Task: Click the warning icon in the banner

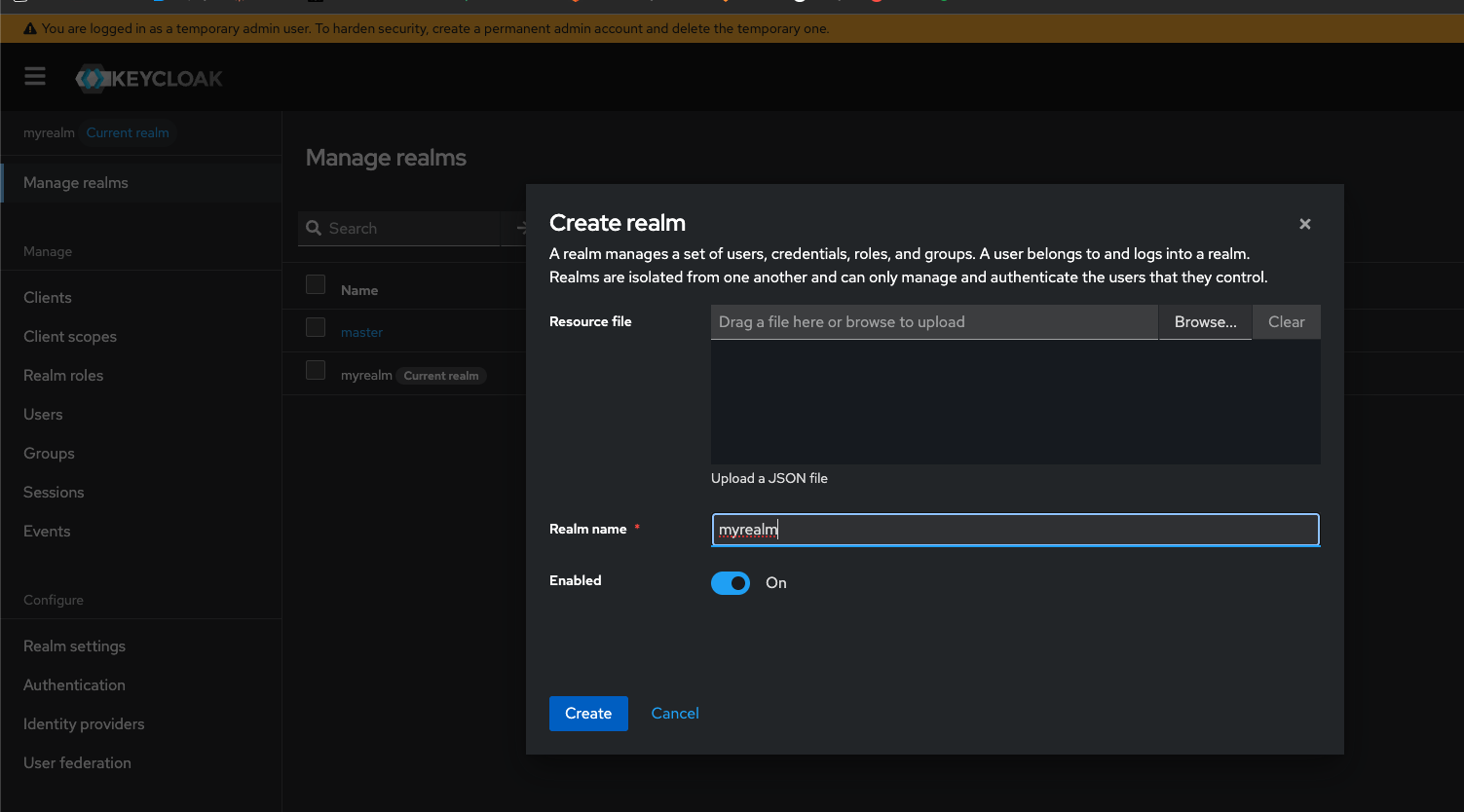Action: (x=30, y=29)
